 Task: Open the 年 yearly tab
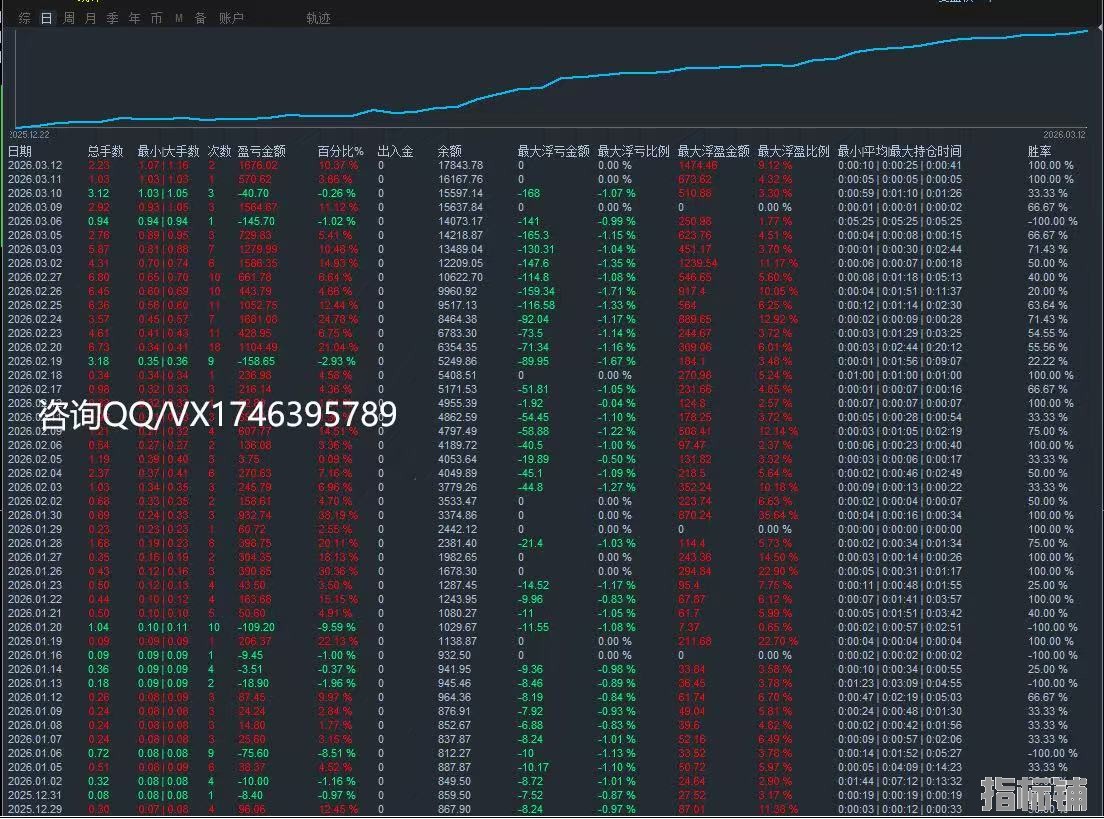[134, 18]
